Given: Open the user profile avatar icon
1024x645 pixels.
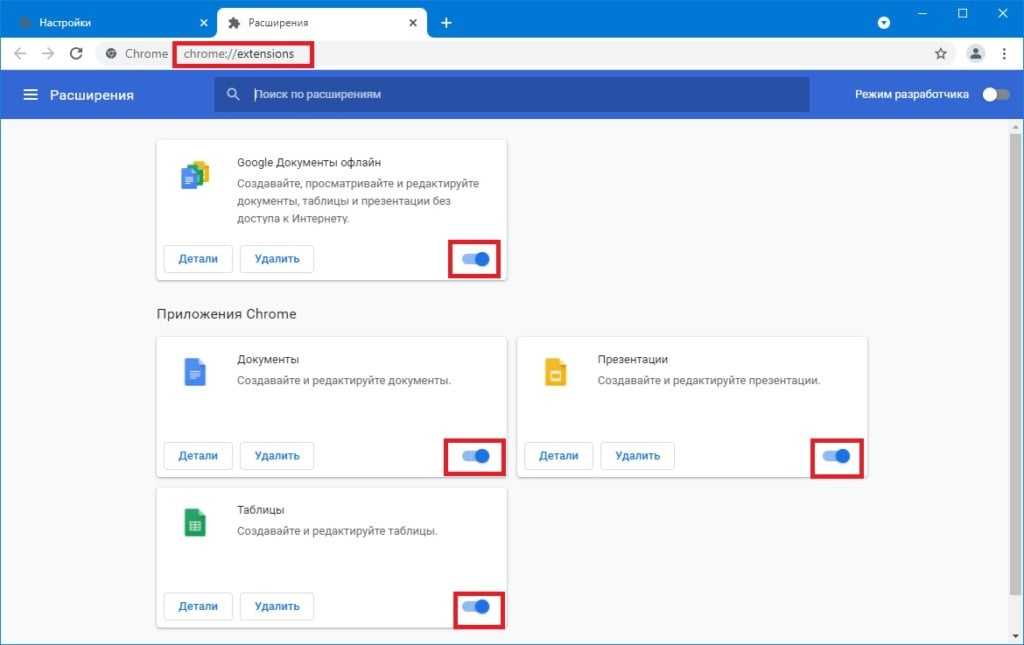Looking at the screenshot, I should point(976,54).
